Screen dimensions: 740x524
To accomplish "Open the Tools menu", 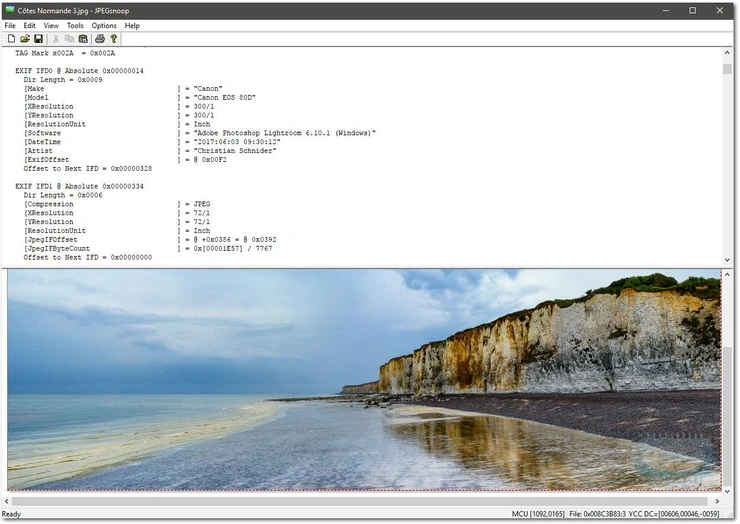I will click(x=75, y=25).
